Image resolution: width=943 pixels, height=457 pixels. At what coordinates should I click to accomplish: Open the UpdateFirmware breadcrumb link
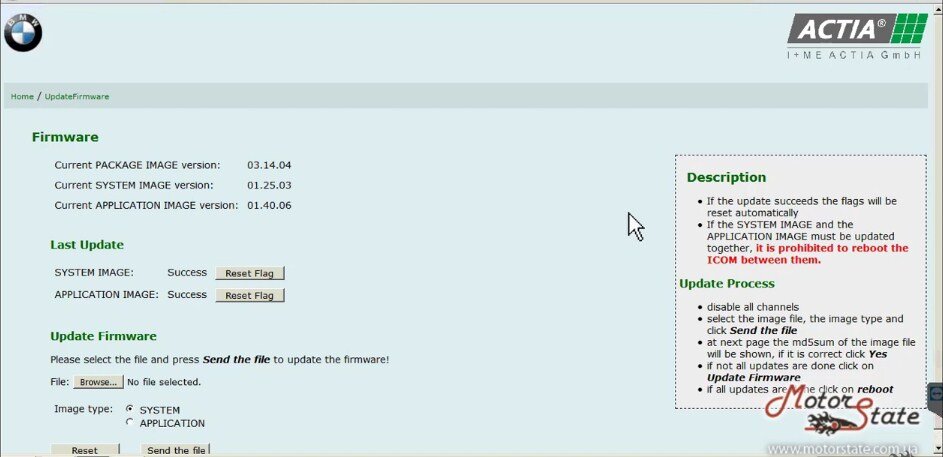tap(77, 96)
